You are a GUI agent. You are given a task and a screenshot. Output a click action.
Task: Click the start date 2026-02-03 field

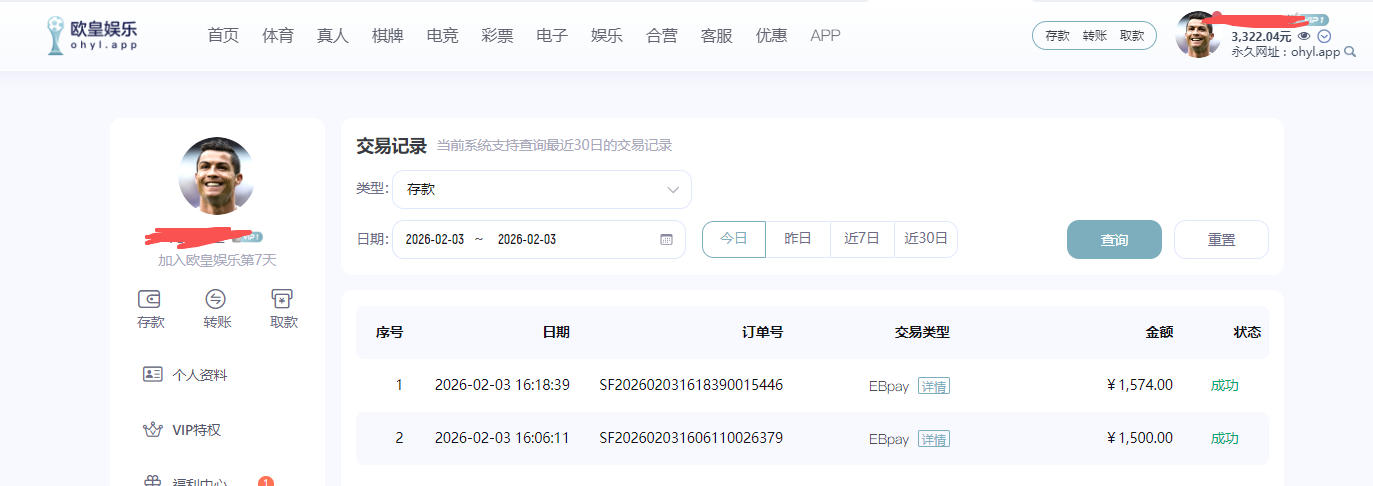tap(435, 240)
